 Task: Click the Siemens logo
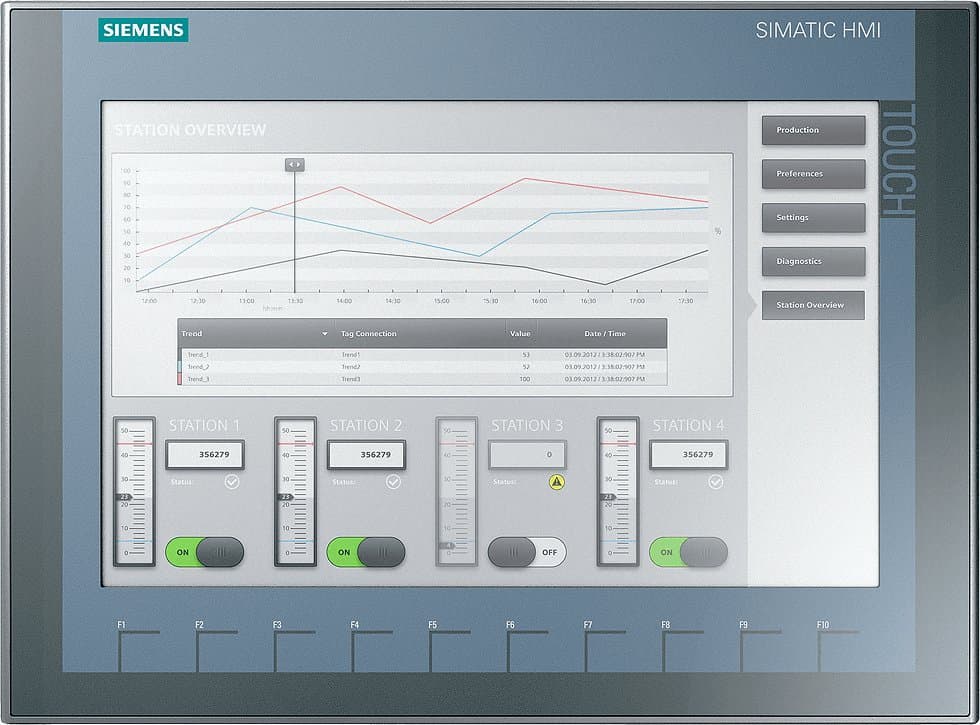click(x=143, y=30)
